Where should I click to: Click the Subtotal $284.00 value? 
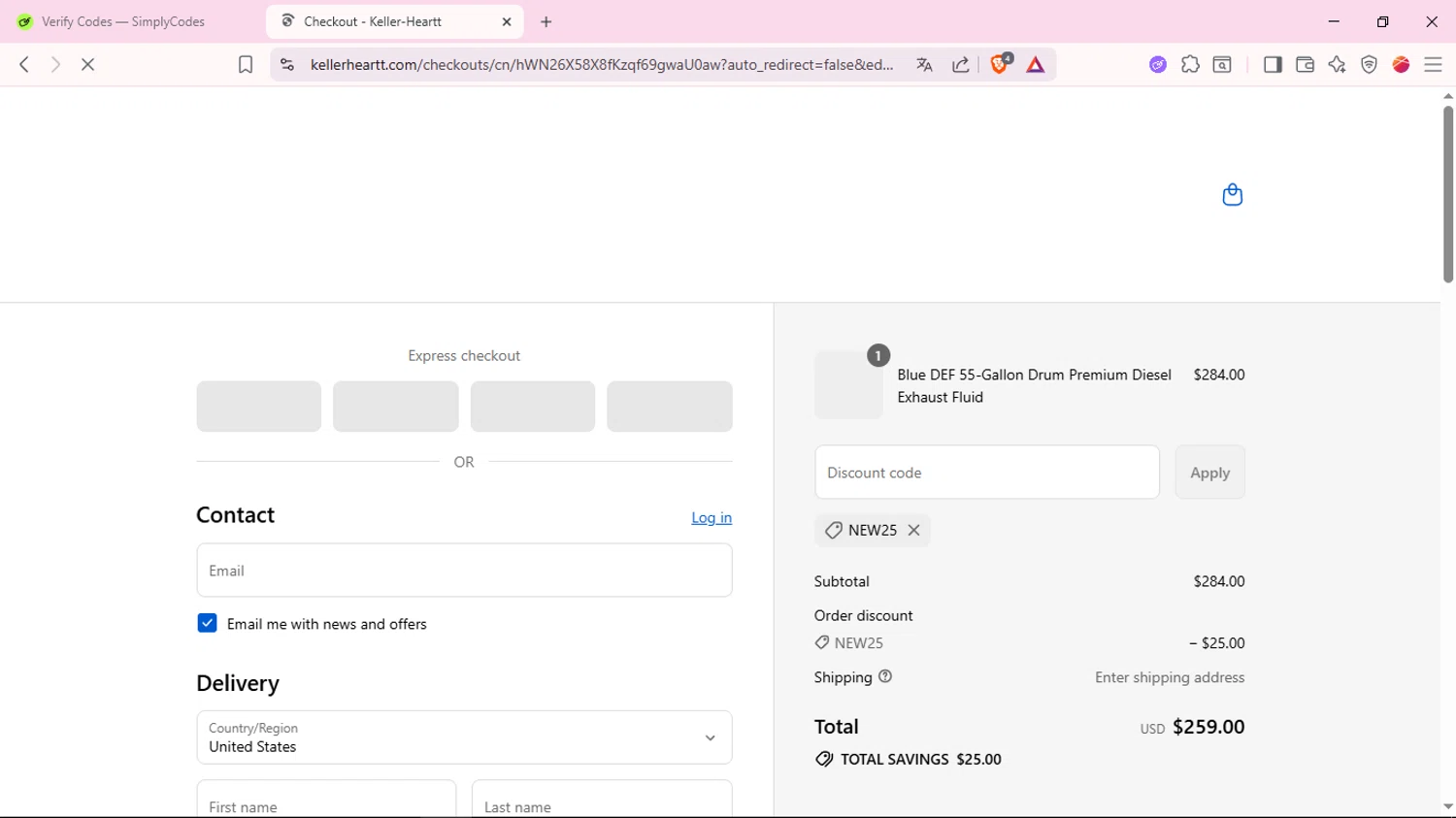[1219, 581]
